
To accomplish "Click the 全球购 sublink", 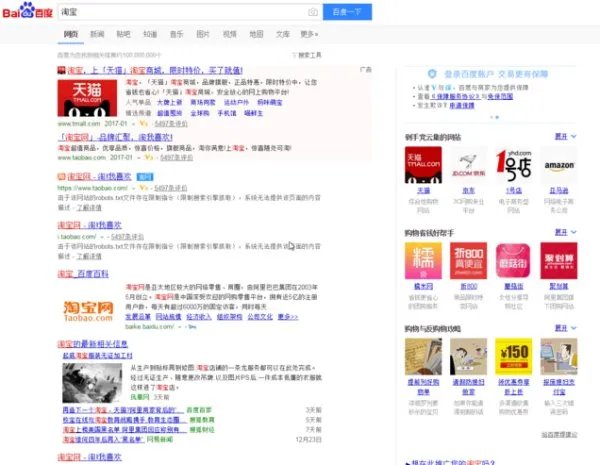I will coord(200,113).
